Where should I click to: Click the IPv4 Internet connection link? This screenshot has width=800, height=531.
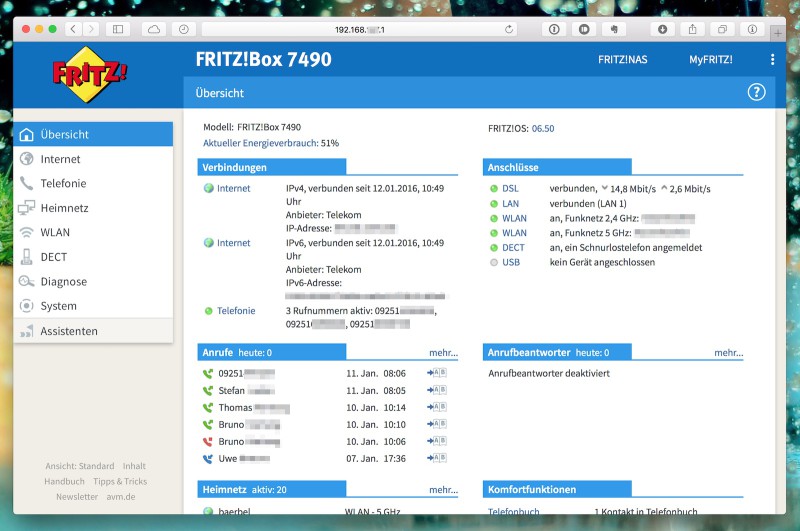234,188
